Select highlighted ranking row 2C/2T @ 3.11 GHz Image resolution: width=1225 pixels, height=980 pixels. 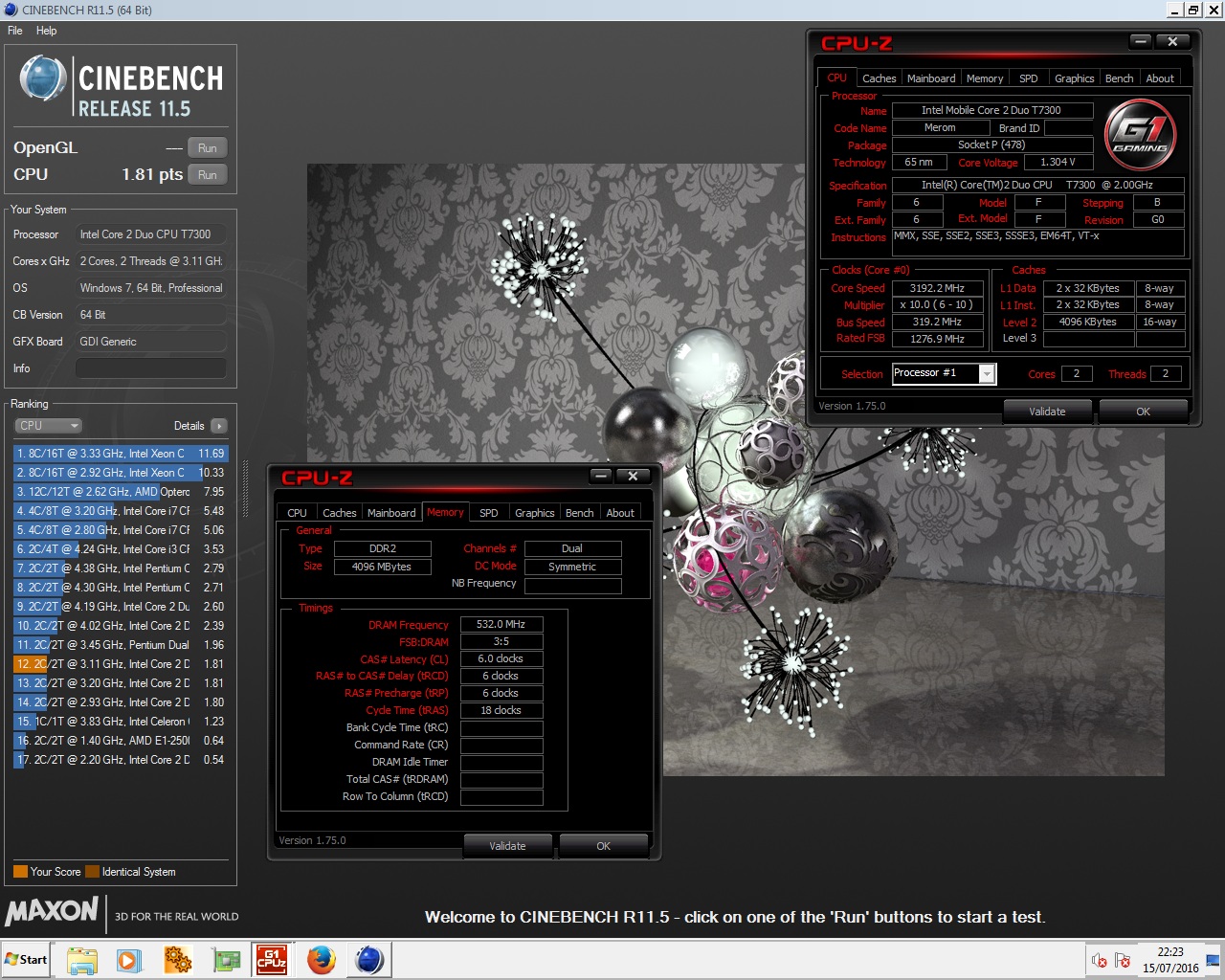click(x=121, y=664)
